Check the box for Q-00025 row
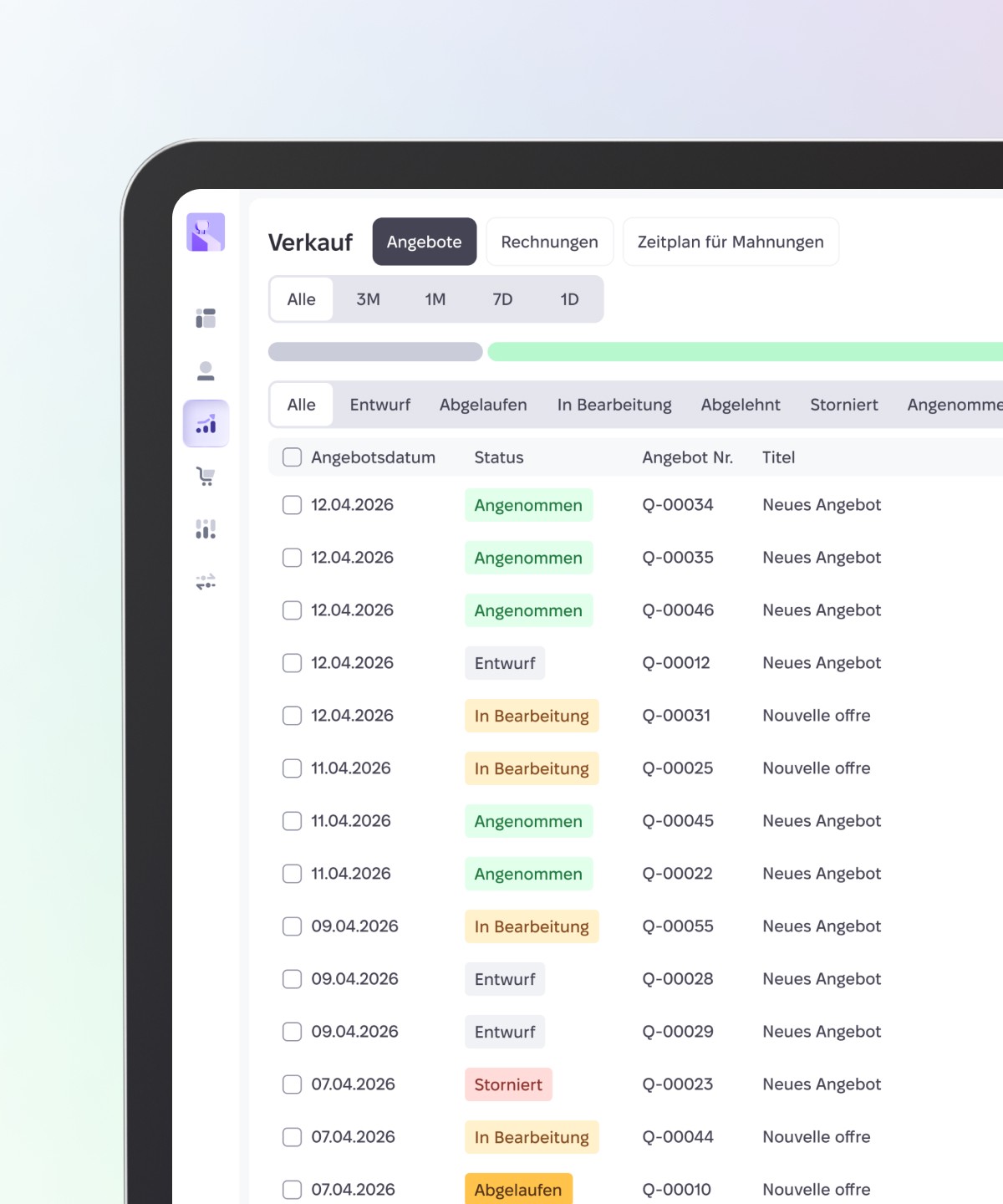This screenshot has width=1003, height=1204. pyautogui.click(x=292, y=768)
